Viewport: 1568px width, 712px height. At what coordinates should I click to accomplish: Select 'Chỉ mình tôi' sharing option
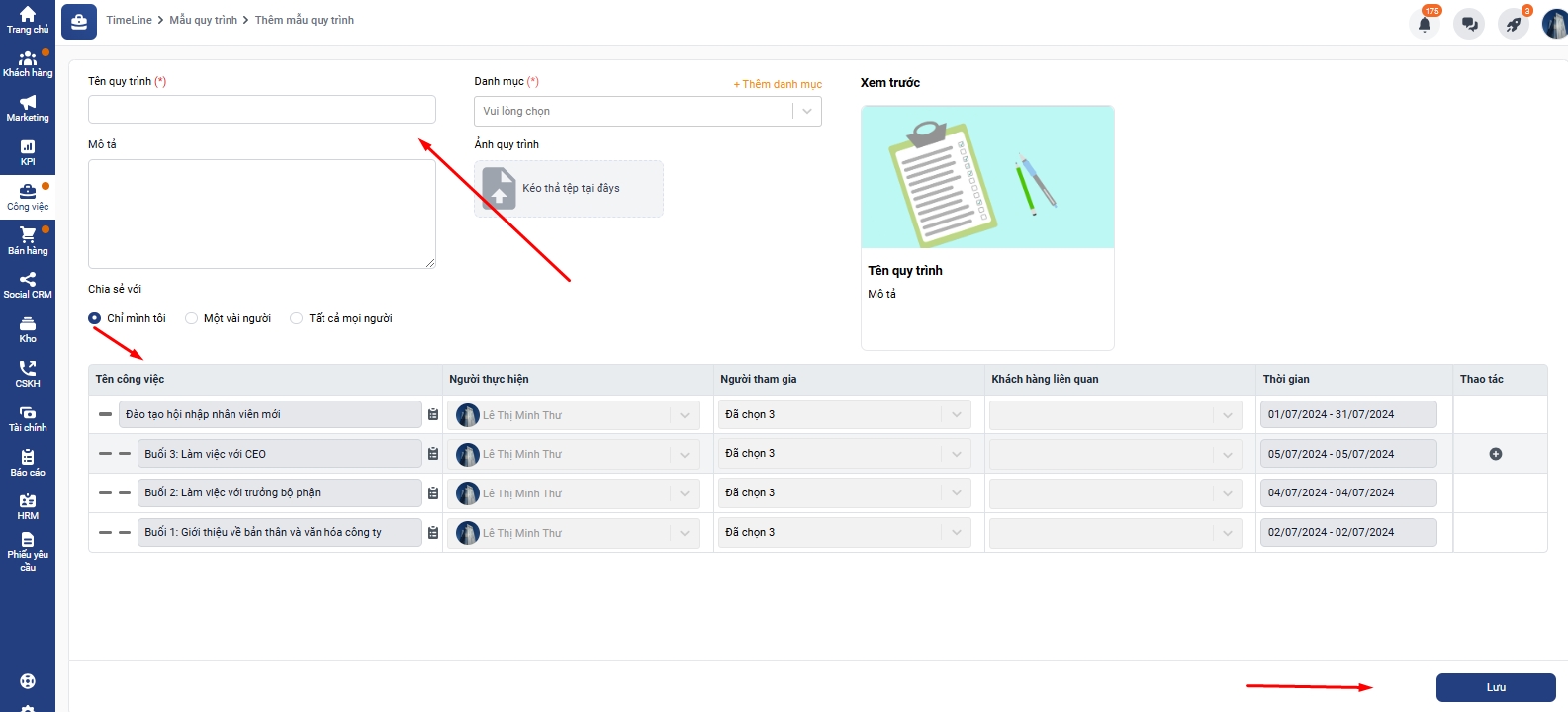click(x=95, y=318)
